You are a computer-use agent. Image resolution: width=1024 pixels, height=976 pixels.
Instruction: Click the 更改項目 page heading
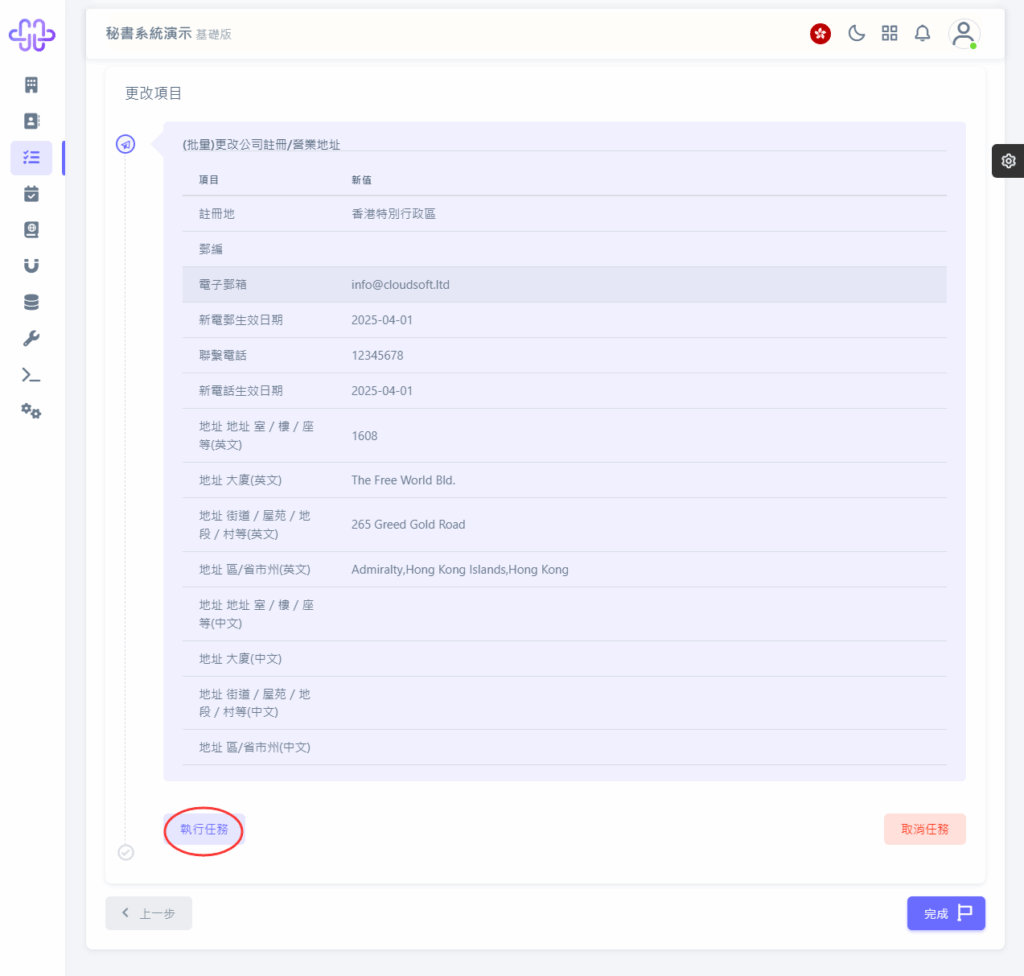point(153,93)
